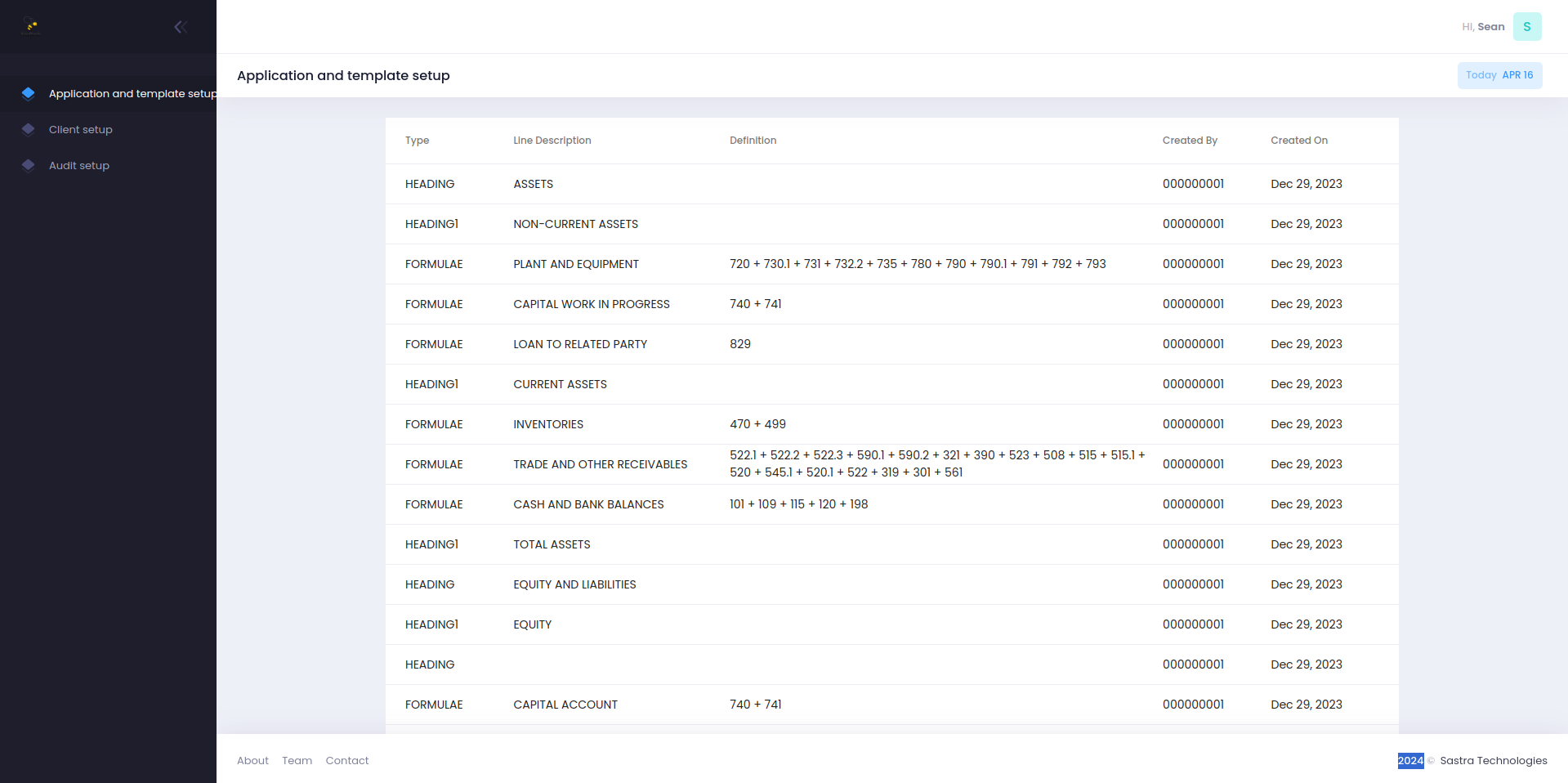The image size is (1568, 783).
Task: Click the Created On column header
Action: tap(1299, 140)
